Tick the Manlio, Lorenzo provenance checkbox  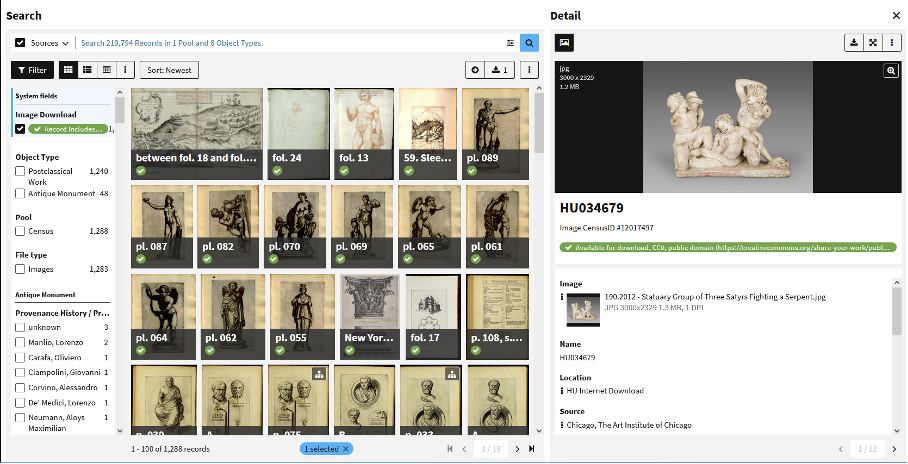[20, 342]
